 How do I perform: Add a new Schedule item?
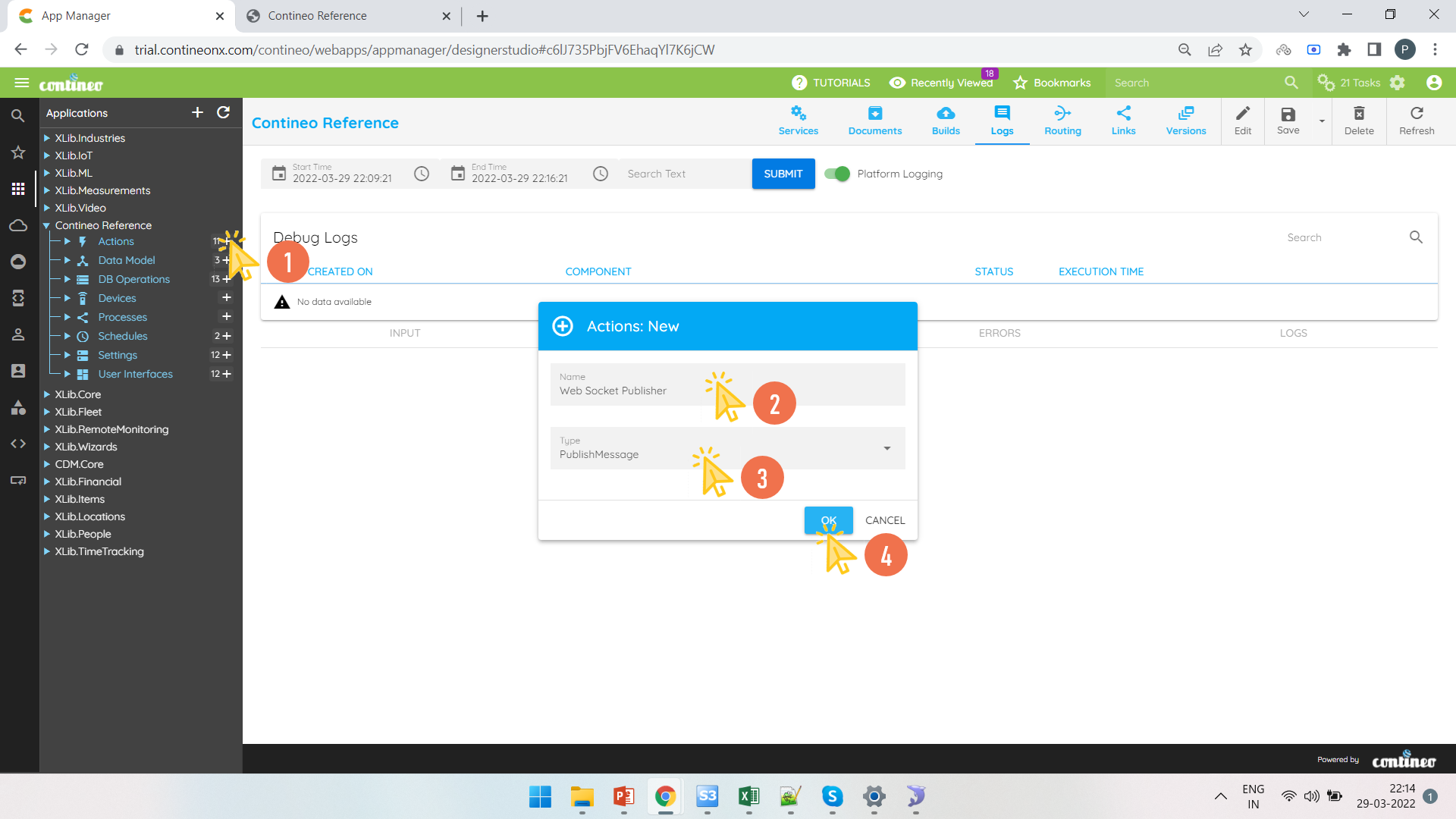coord(228,336)
